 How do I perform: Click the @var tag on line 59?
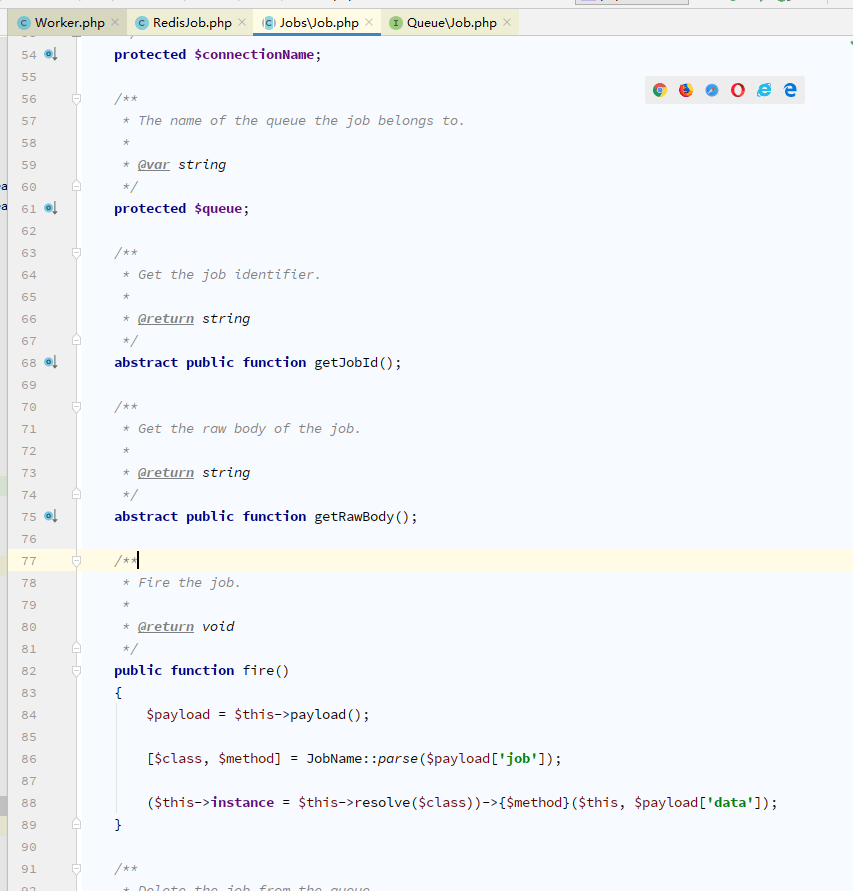pyautogui.click(x=153, y=165)
